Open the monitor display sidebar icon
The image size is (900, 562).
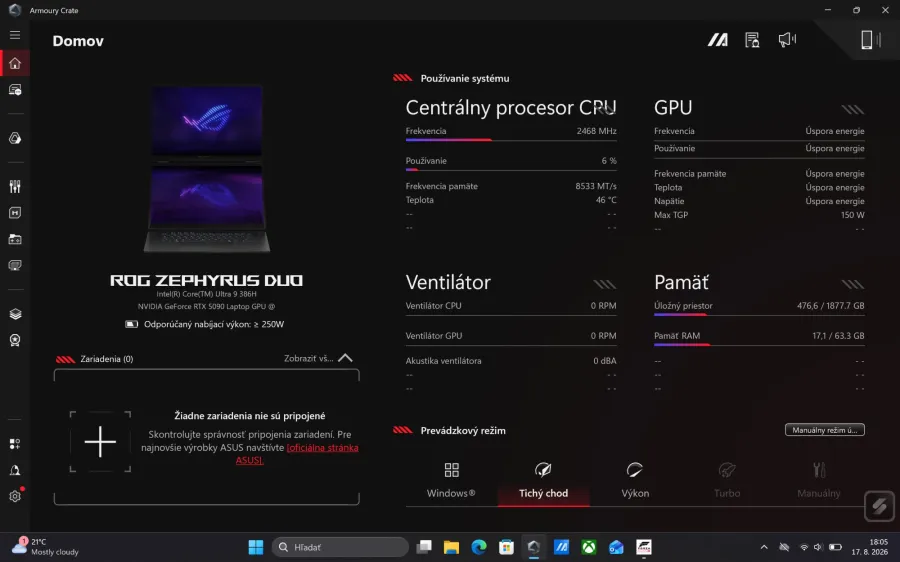click(x=15, y=265)
